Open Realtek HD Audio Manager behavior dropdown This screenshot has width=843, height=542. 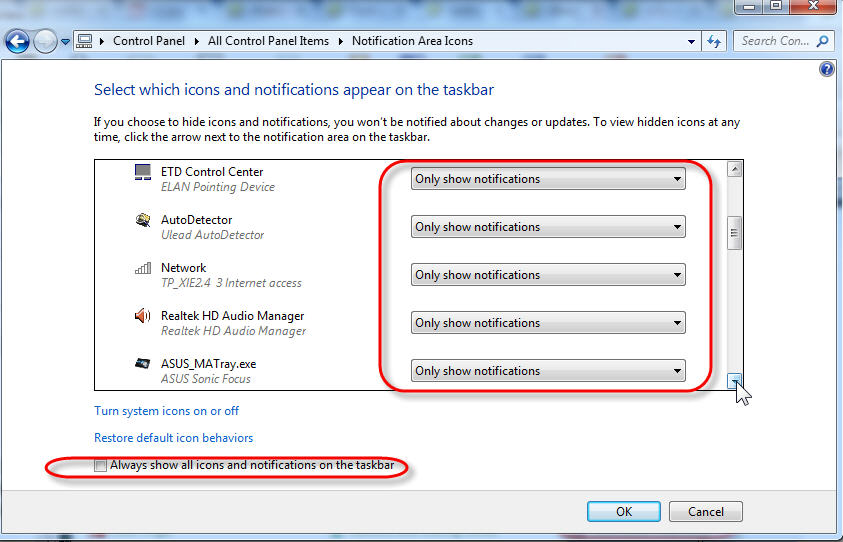pyautogui.click(x=548, y=323)
